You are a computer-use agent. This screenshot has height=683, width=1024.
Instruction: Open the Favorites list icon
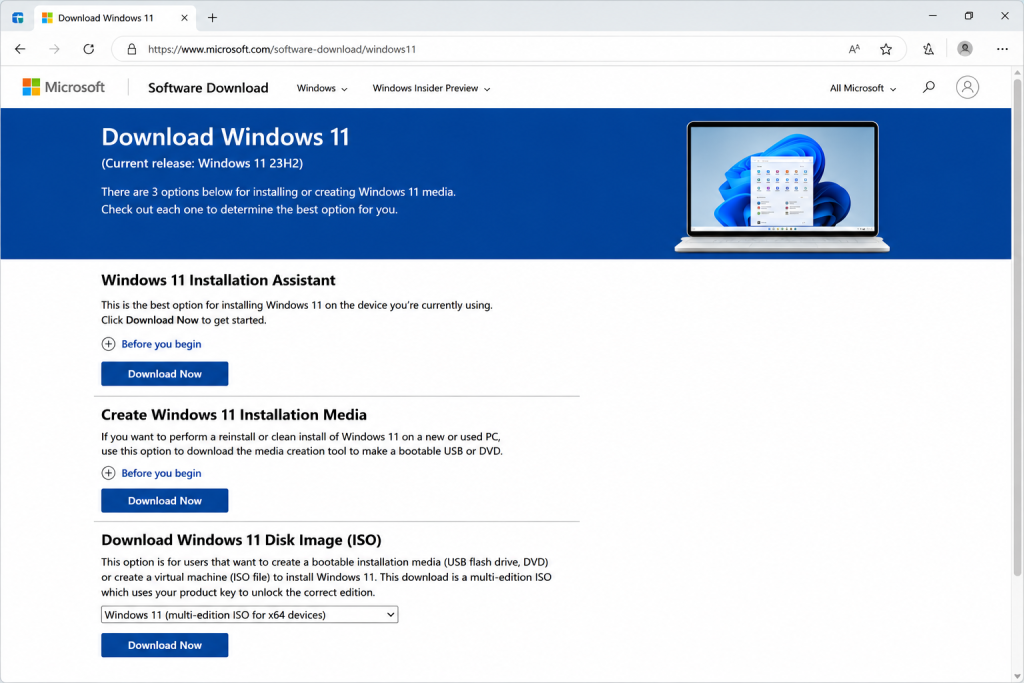click(x=929, y=49)
